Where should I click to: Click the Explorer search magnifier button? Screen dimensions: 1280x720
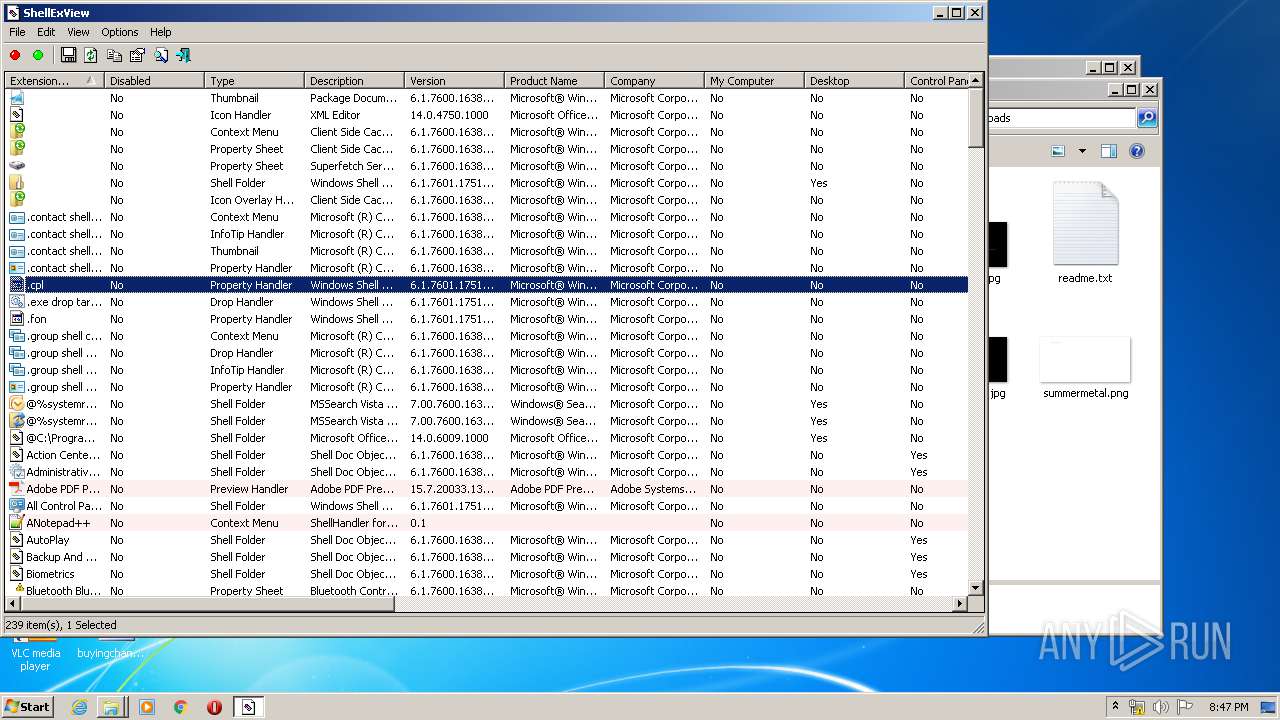coord(1147,118)
